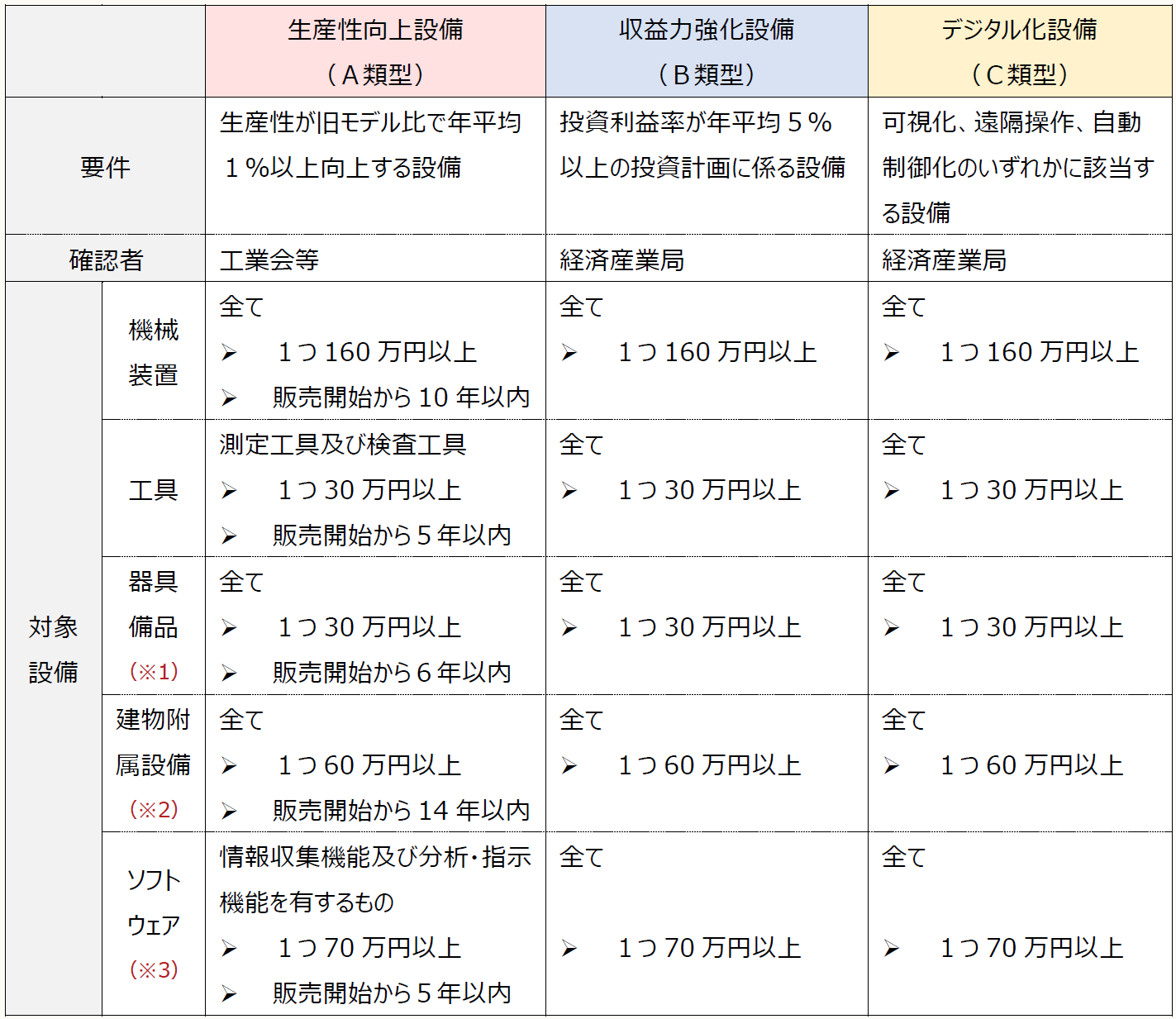This screenshot has width=1176, height=1019.
Task: Select the 要件 row label
Action: [x=105, y=167]
